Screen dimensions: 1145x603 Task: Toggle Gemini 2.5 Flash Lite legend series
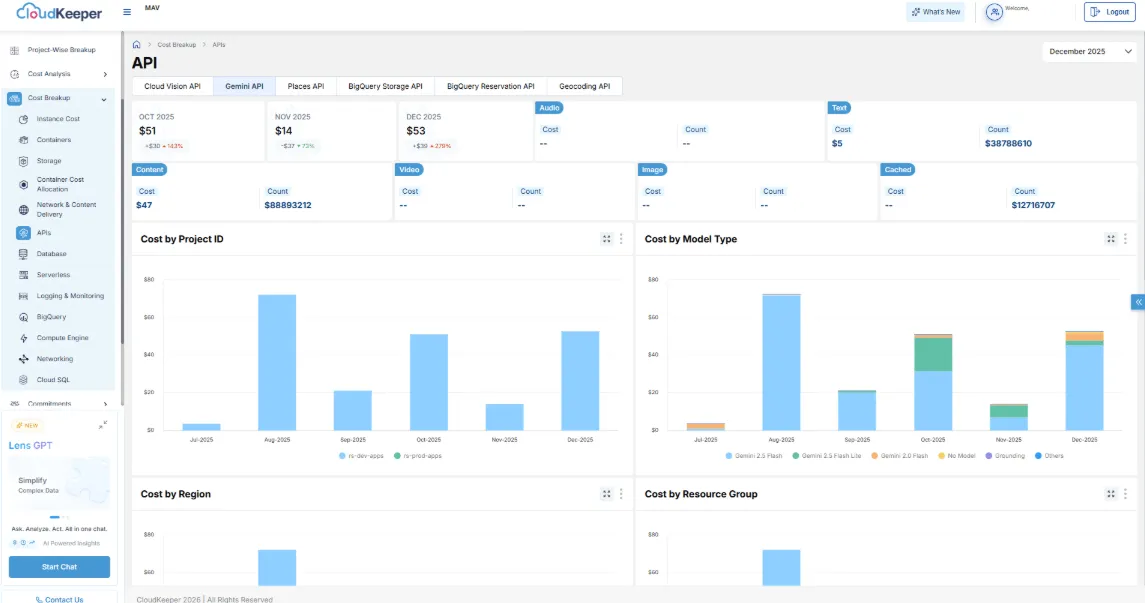(827, 456)
